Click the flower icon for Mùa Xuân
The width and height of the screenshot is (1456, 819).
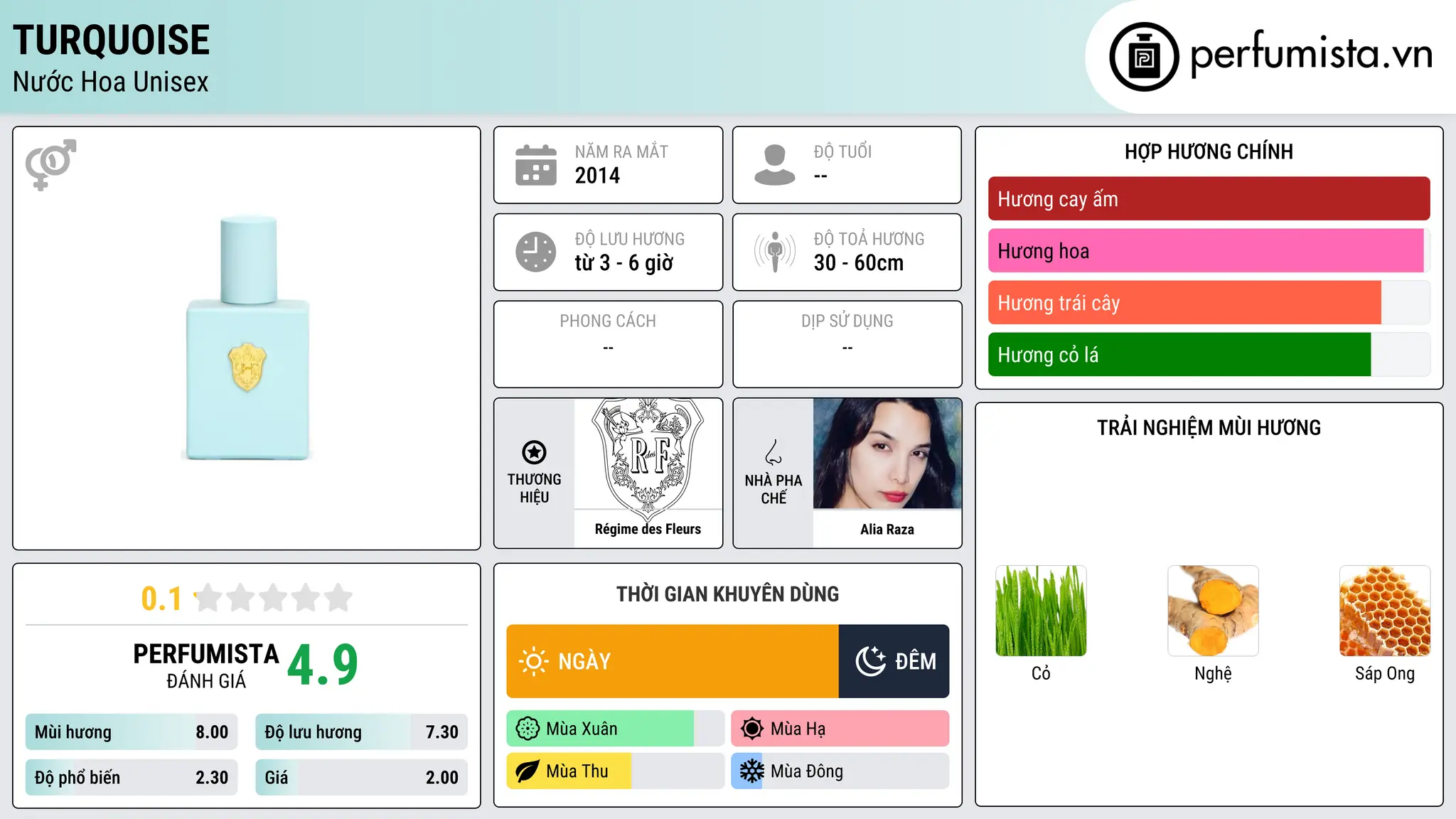click(528, 729)
